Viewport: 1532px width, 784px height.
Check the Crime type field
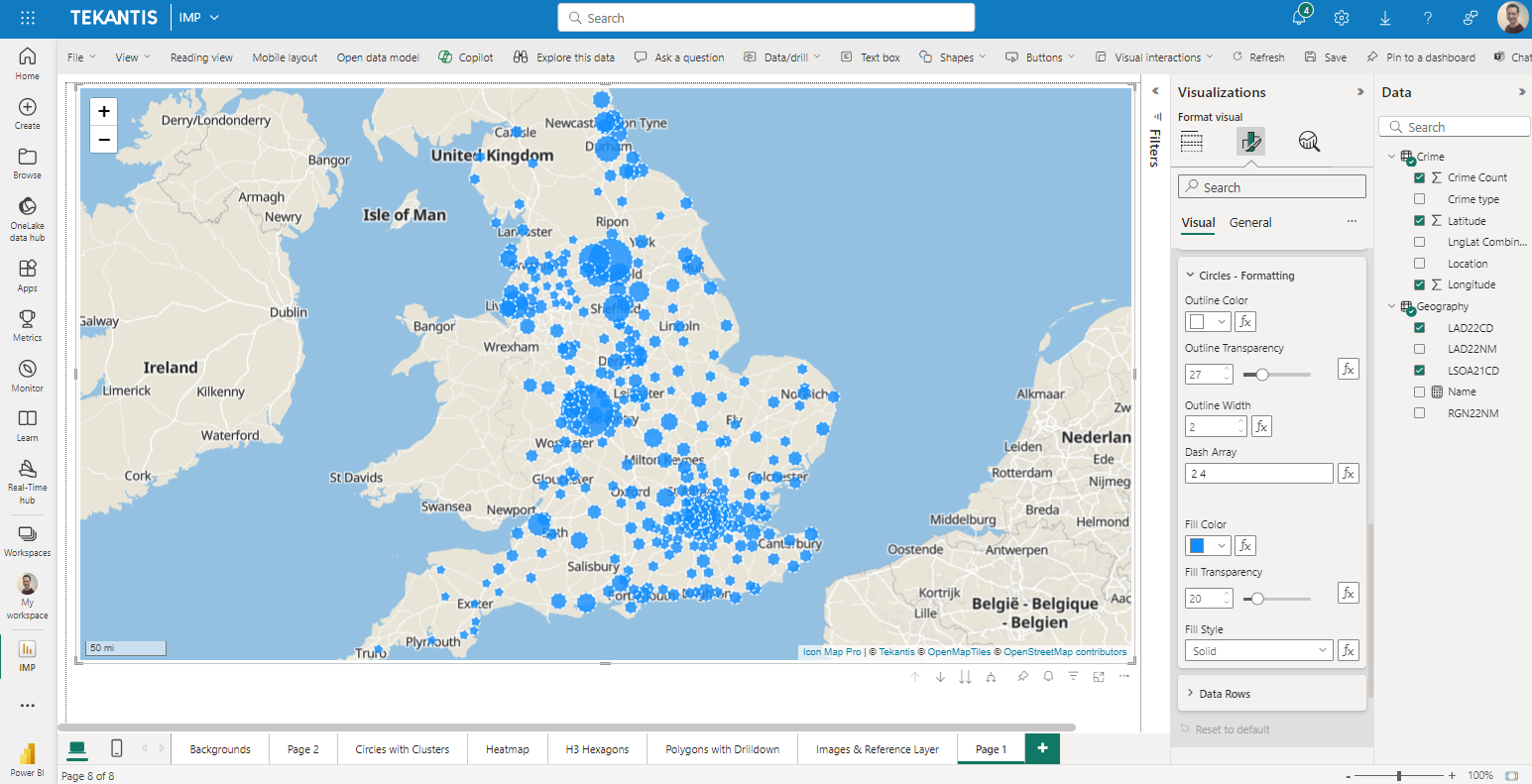tap(1419, 199)
